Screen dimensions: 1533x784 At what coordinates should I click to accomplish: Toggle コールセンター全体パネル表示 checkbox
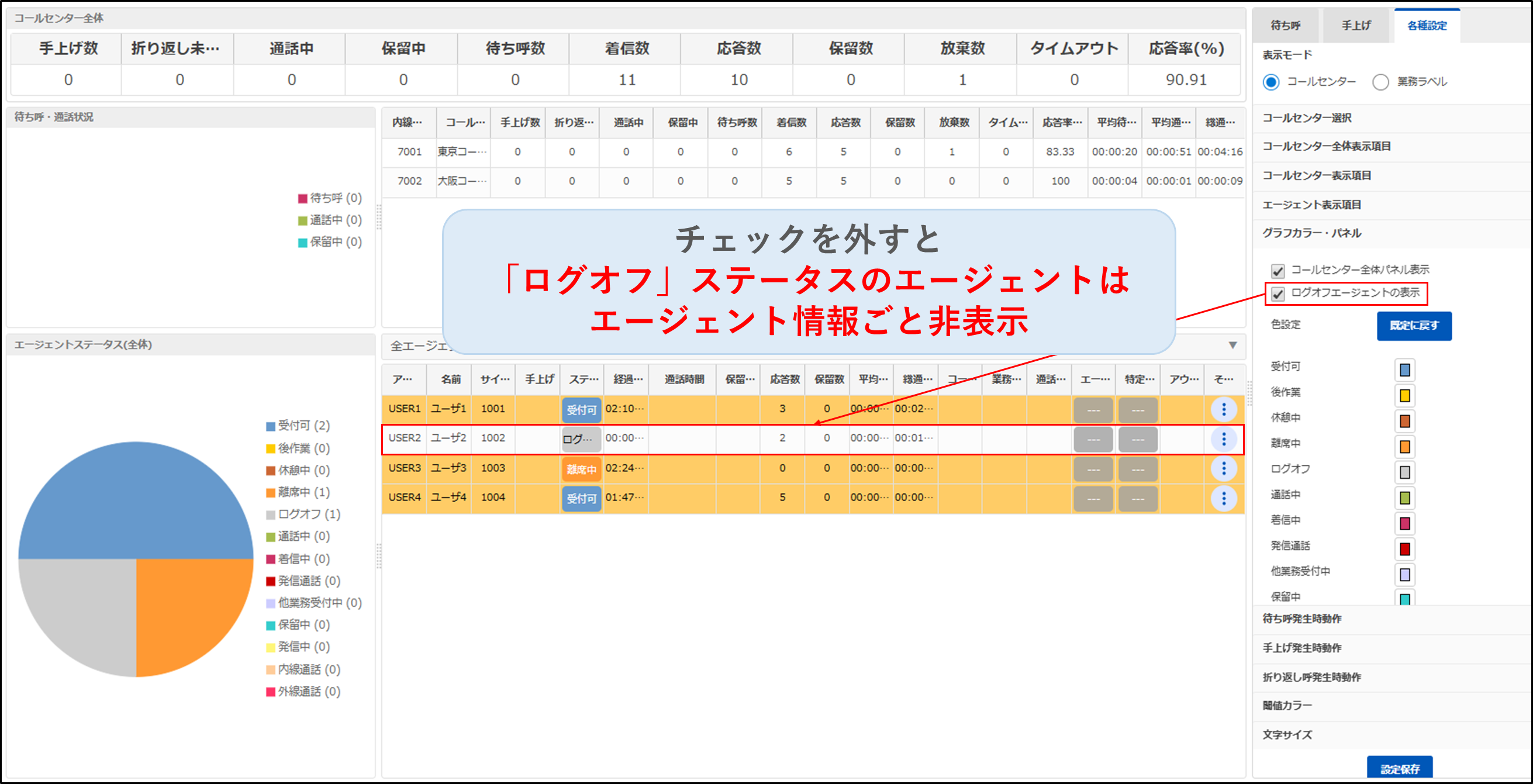pyautogui.click(x=1277, y=271)
